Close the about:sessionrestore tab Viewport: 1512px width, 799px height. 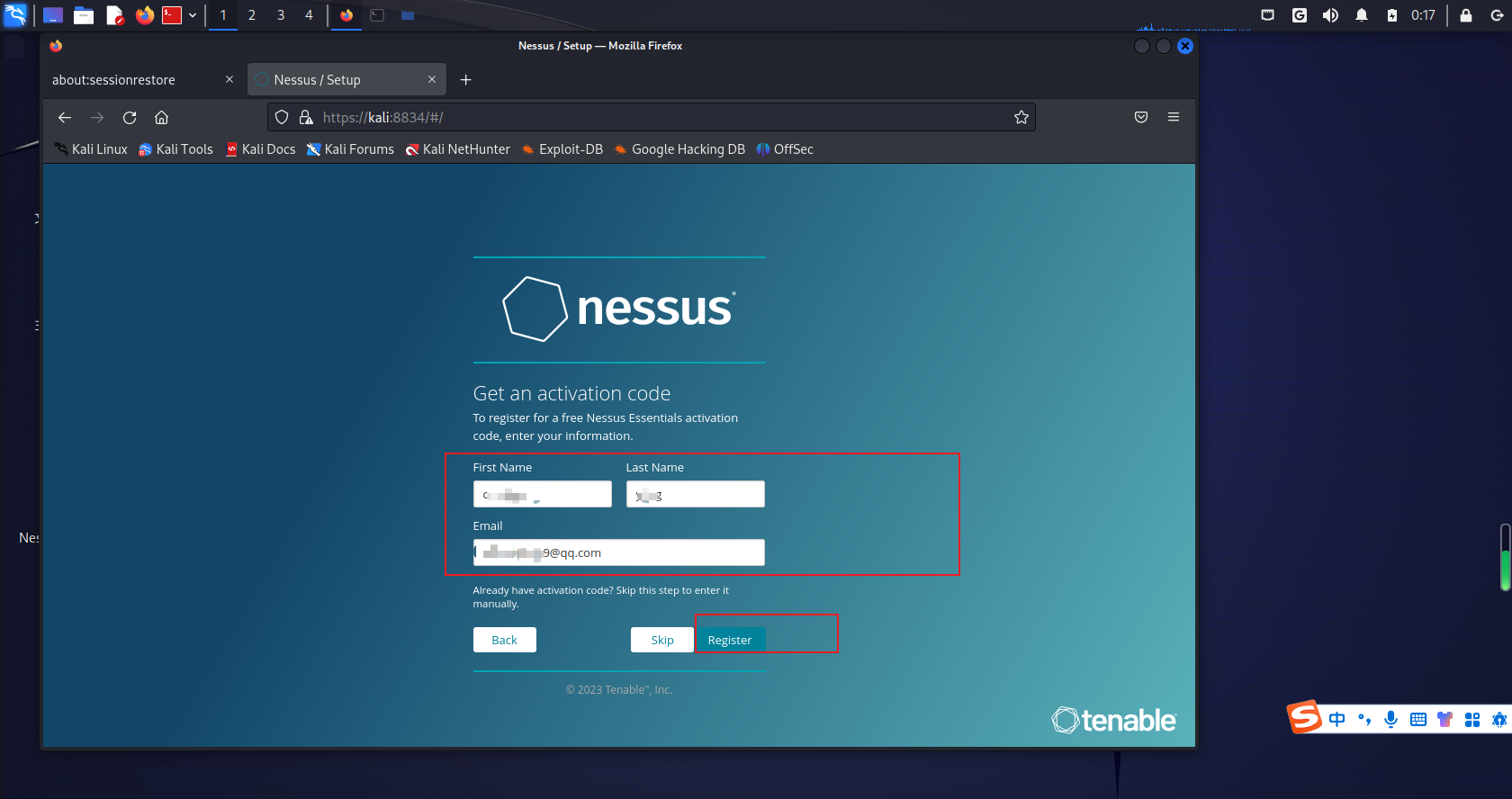click(229, 79)
